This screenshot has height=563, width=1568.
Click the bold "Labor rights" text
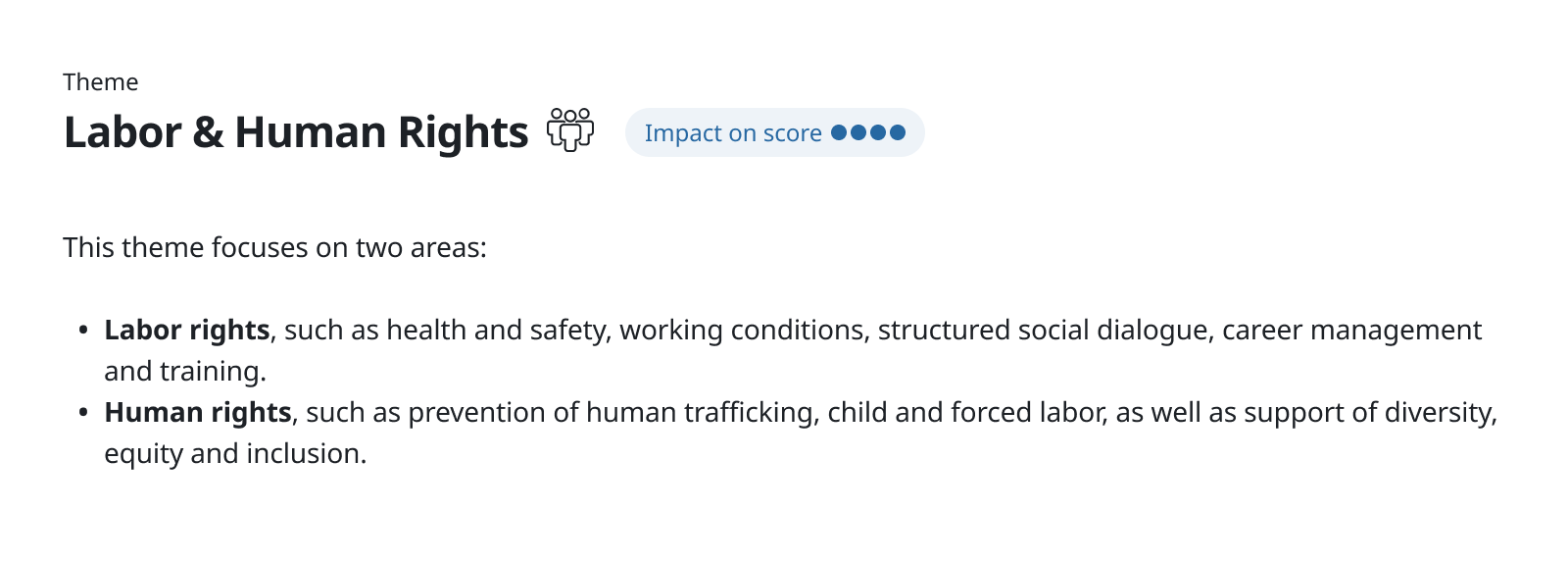[x=186, y=331]
